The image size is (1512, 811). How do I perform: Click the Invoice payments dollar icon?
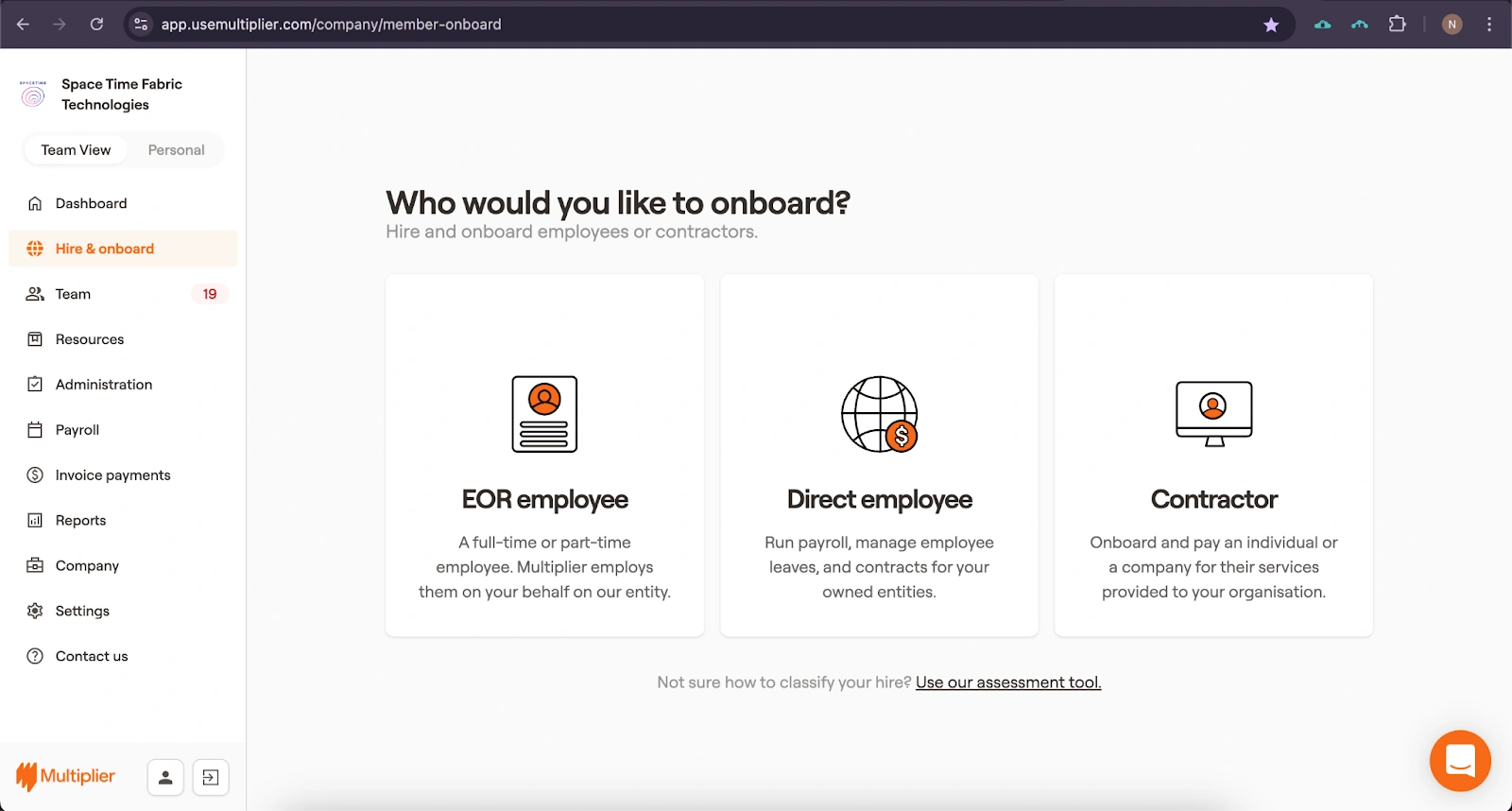click(x=35, y=475)
